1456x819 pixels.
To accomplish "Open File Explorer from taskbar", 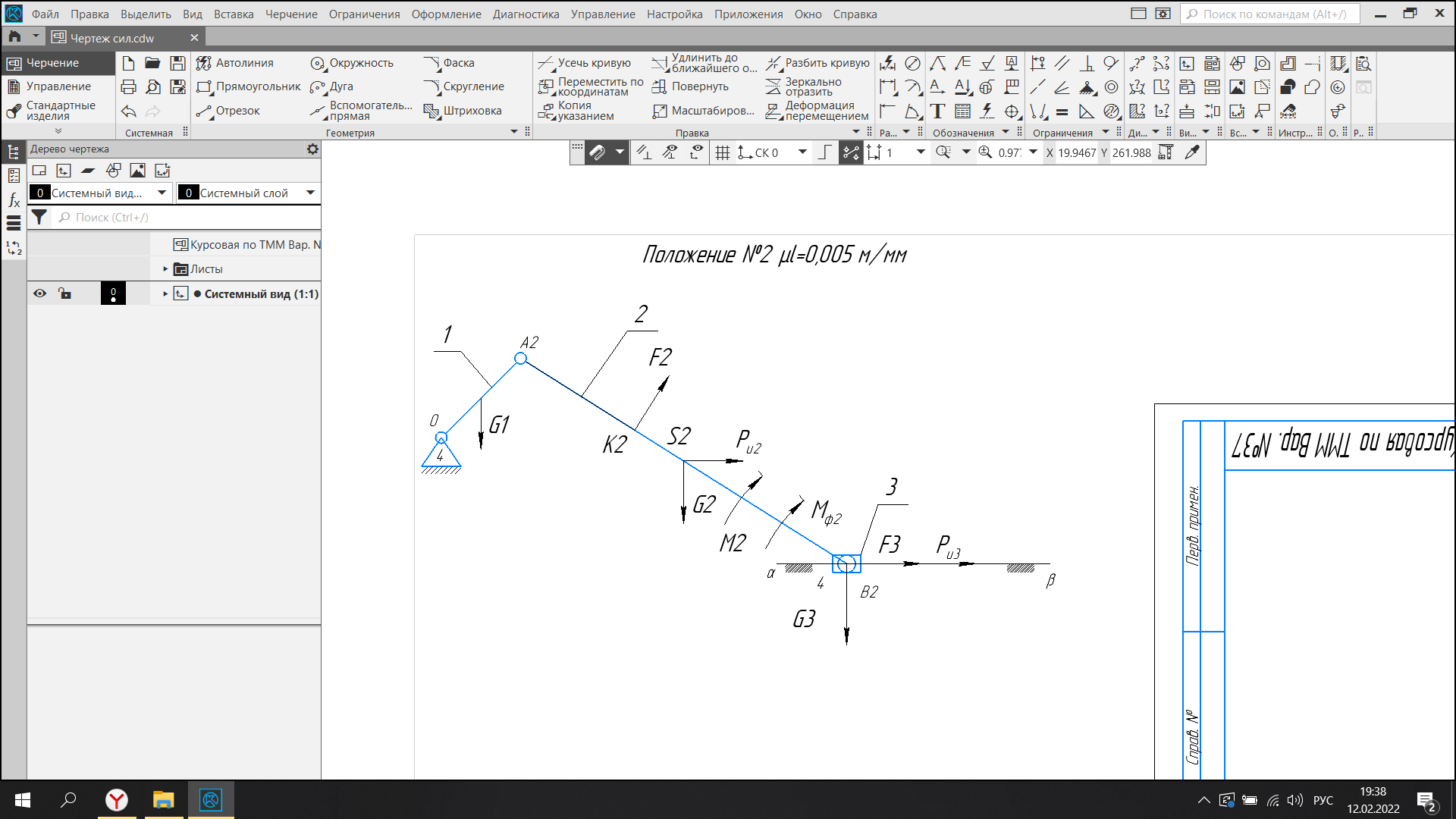I will [x=164, y=799].
